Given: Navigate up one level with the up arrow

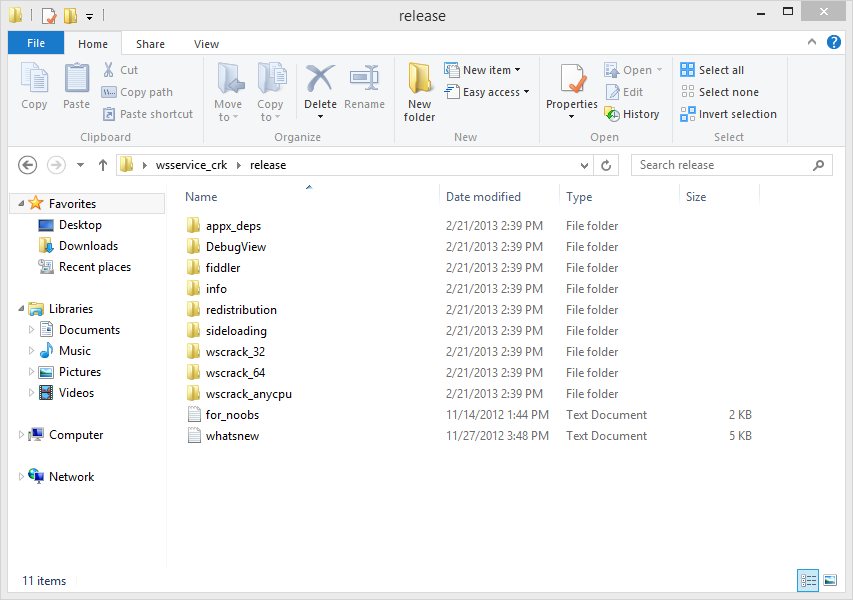Looking at the screenshot, I should [103, 164].
